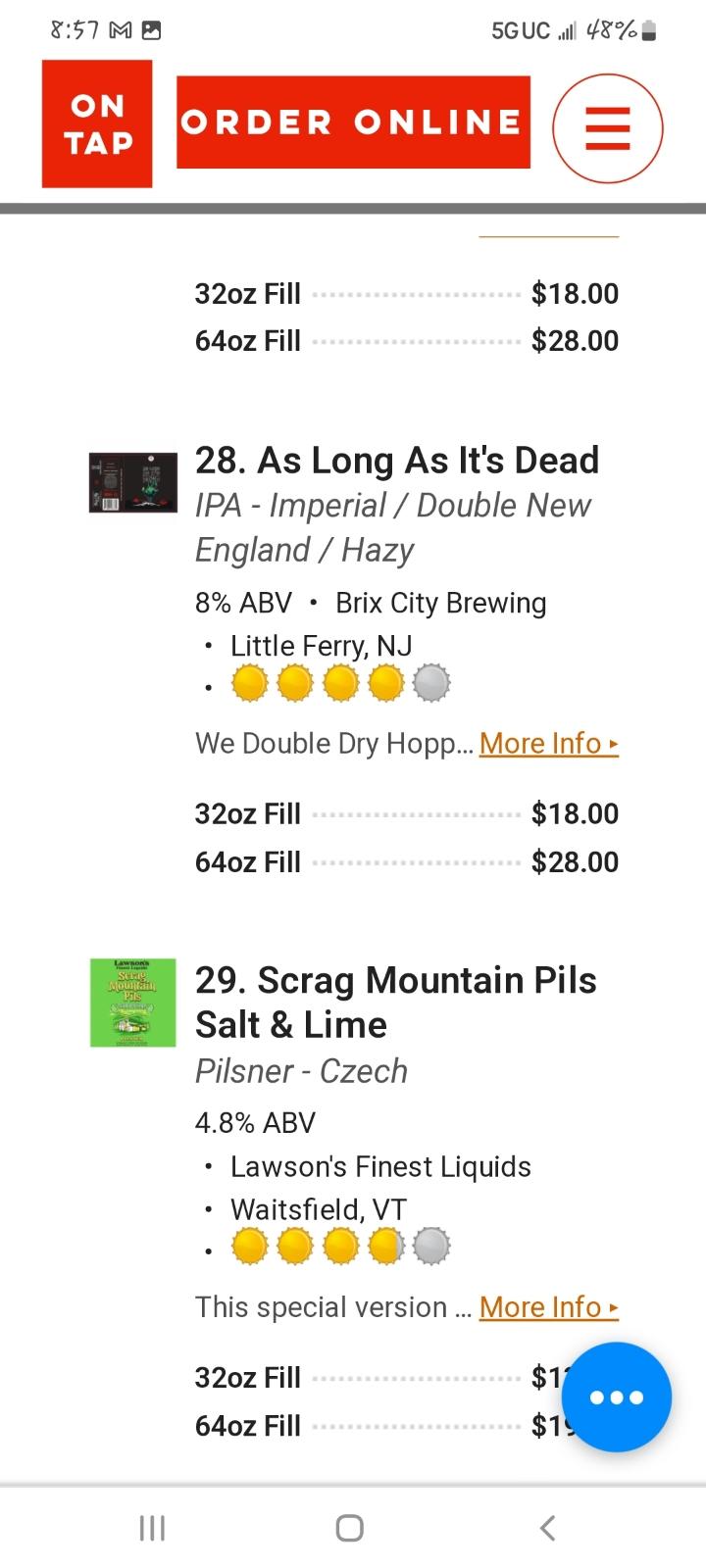Select the 28. As Long As It's Dead title
Viewport: 706px width, 1568px height.
(x=397, y=461)
